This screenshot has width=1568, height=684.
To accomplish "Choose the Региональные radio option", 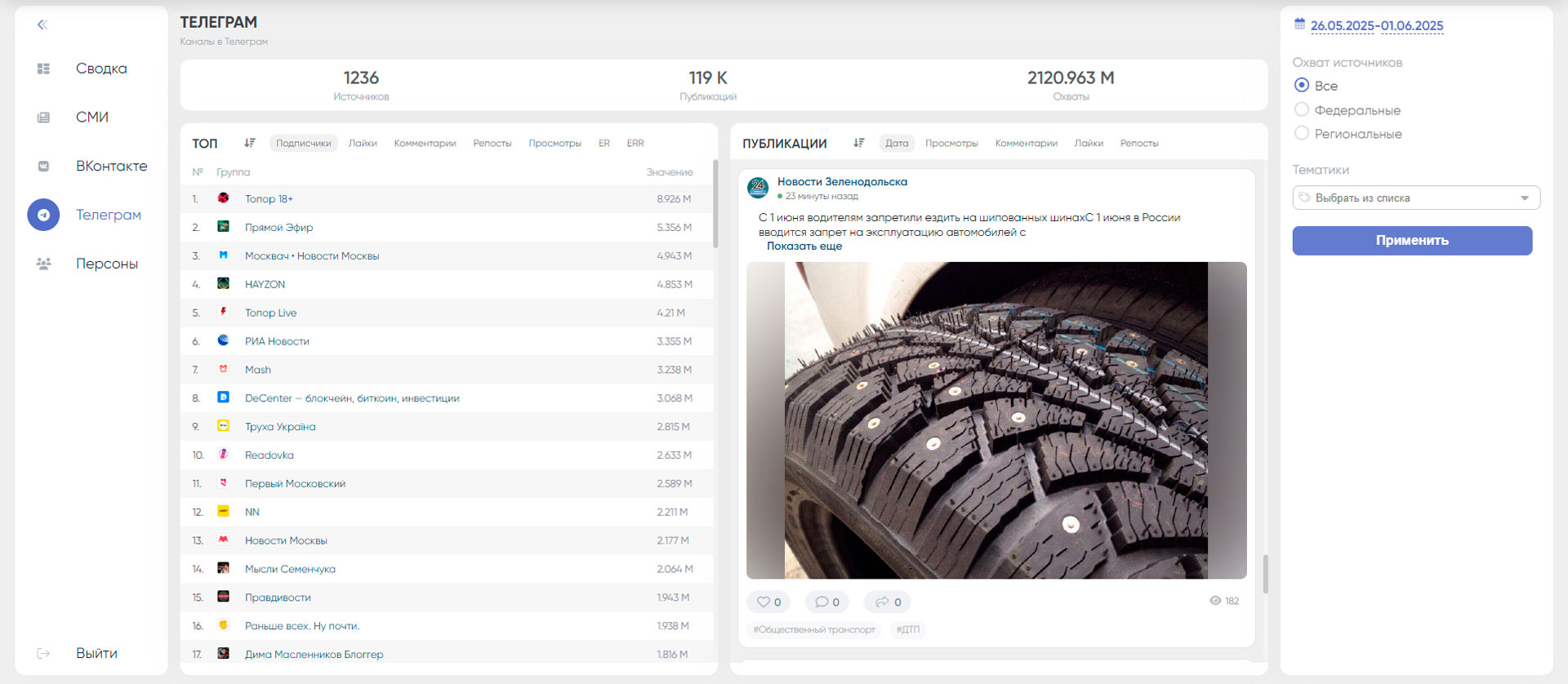I will (1302, 134).
